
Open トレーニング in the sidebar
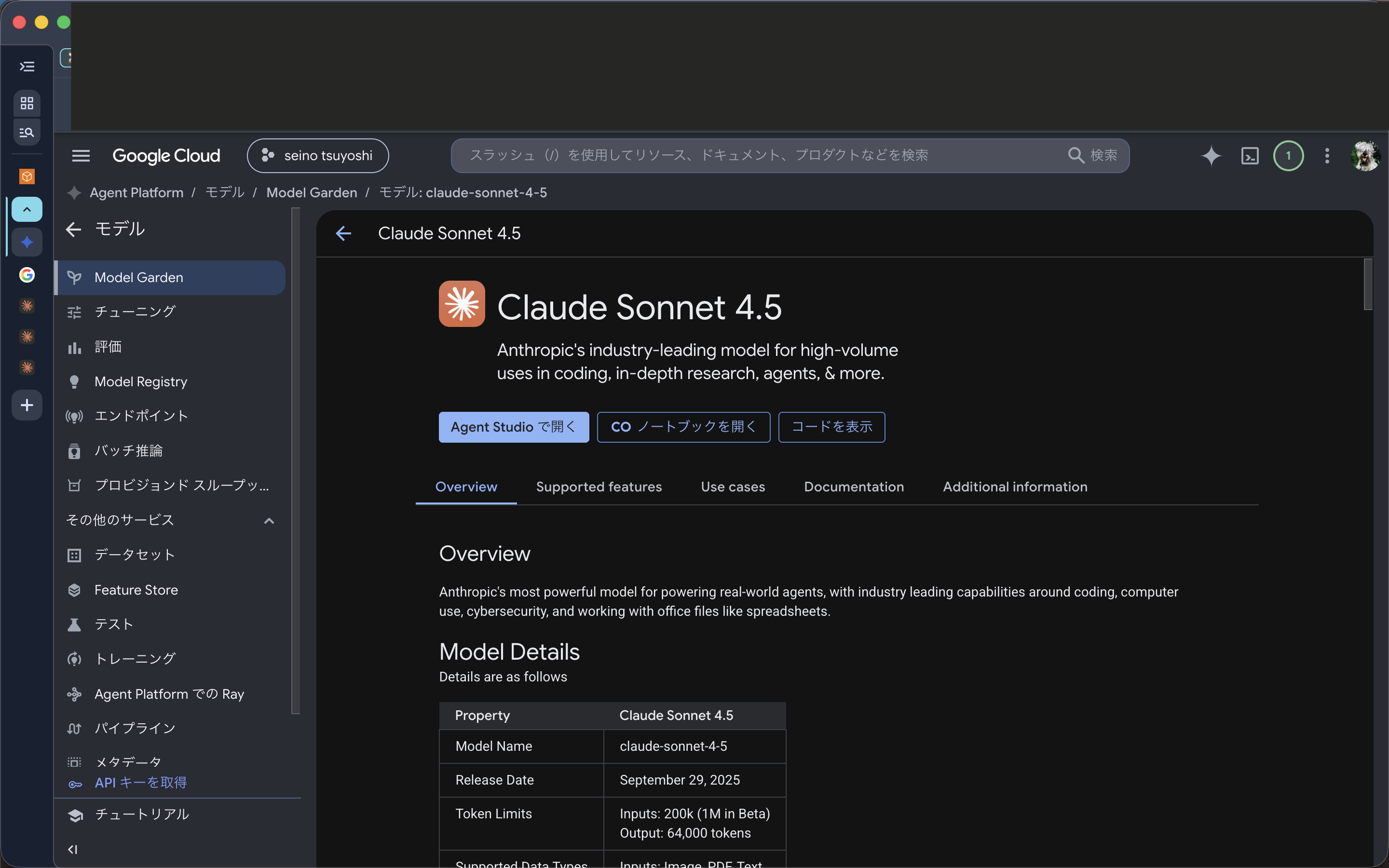(170, 659)
